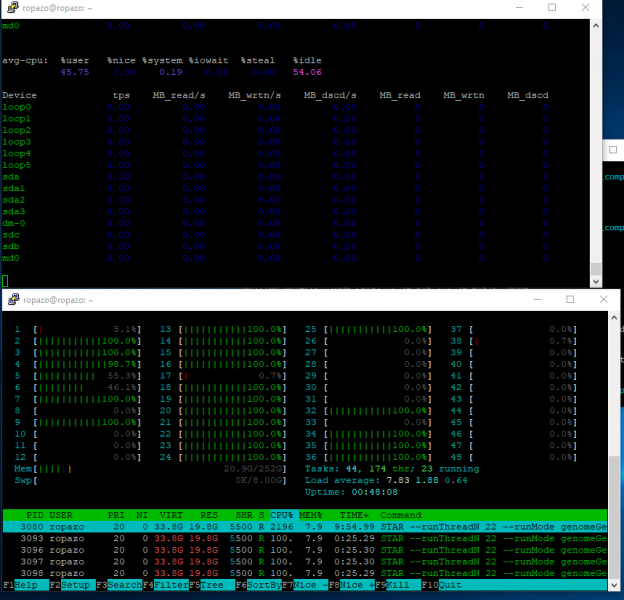Screen dimensions: 624x600
Task: Open F1 Help in htop
Action: pyautogui.click(x=26, y=585)
